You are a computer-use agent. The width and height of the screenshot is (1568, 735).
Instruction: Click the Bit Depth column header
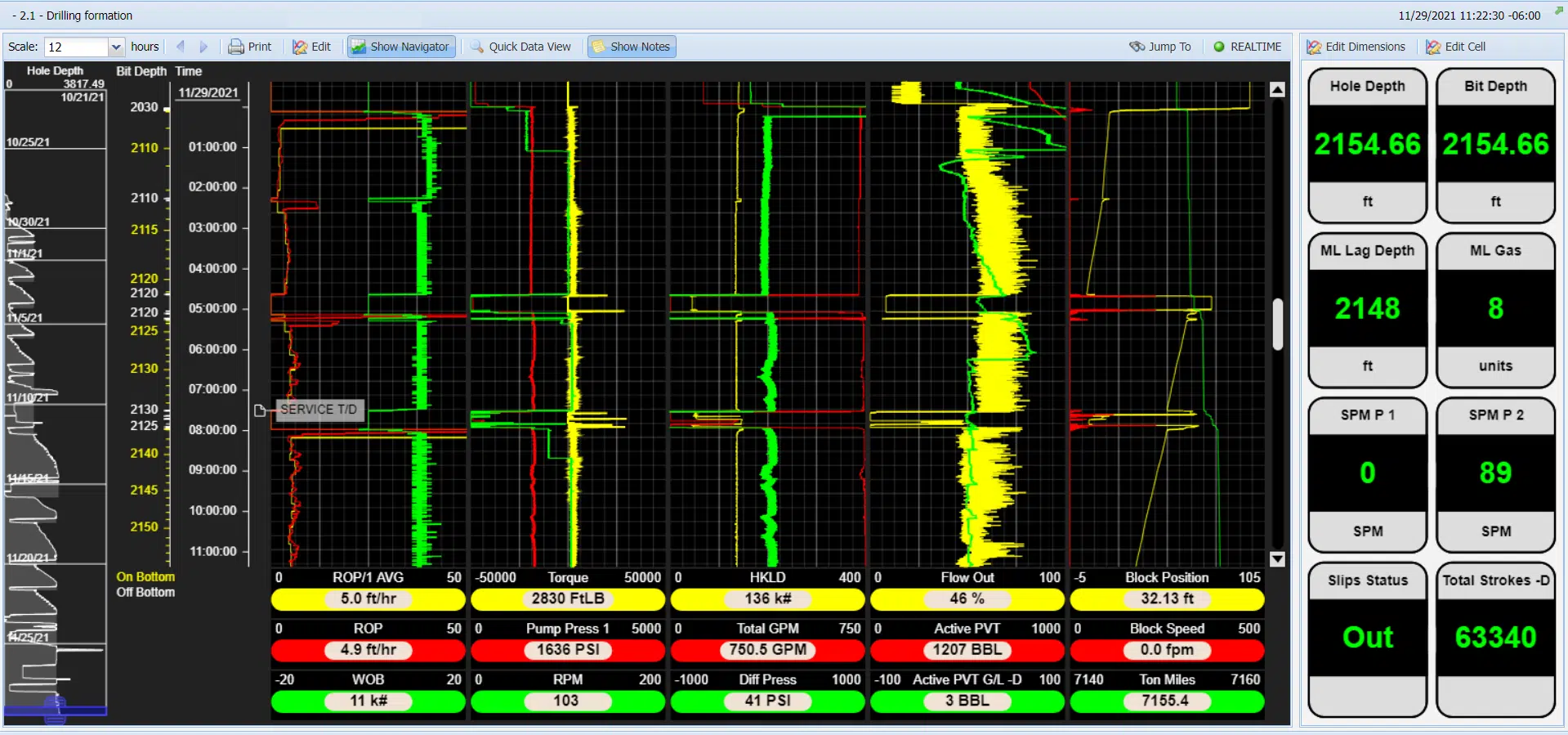coord(141,71)
